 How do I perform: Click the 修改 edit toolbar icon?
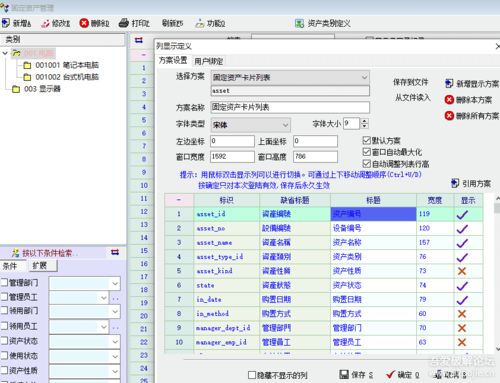(x=45, y=23)
